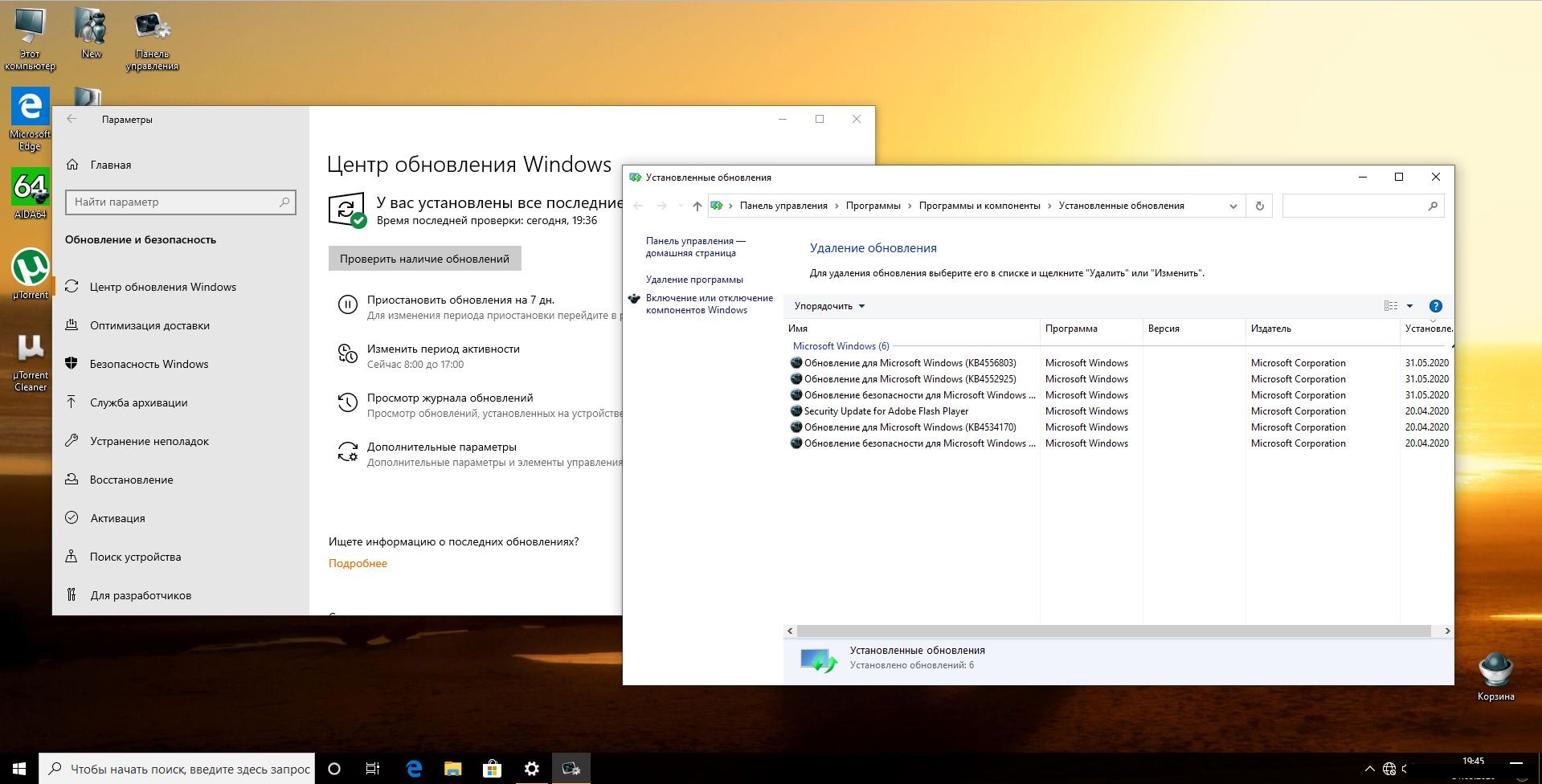Open the Удаление программы link

click(x=694, y=280)
